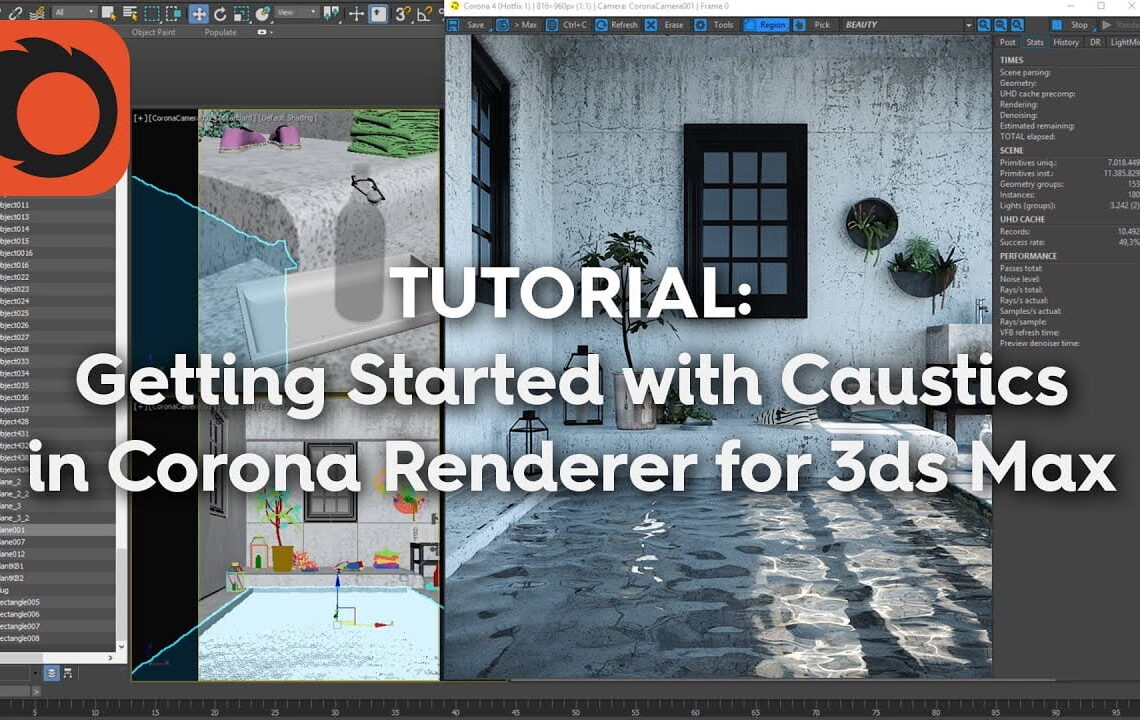Screen dimensions: 1140x720
Task: Activate the Select and Scale tool
Action: [x=241, y=13]
